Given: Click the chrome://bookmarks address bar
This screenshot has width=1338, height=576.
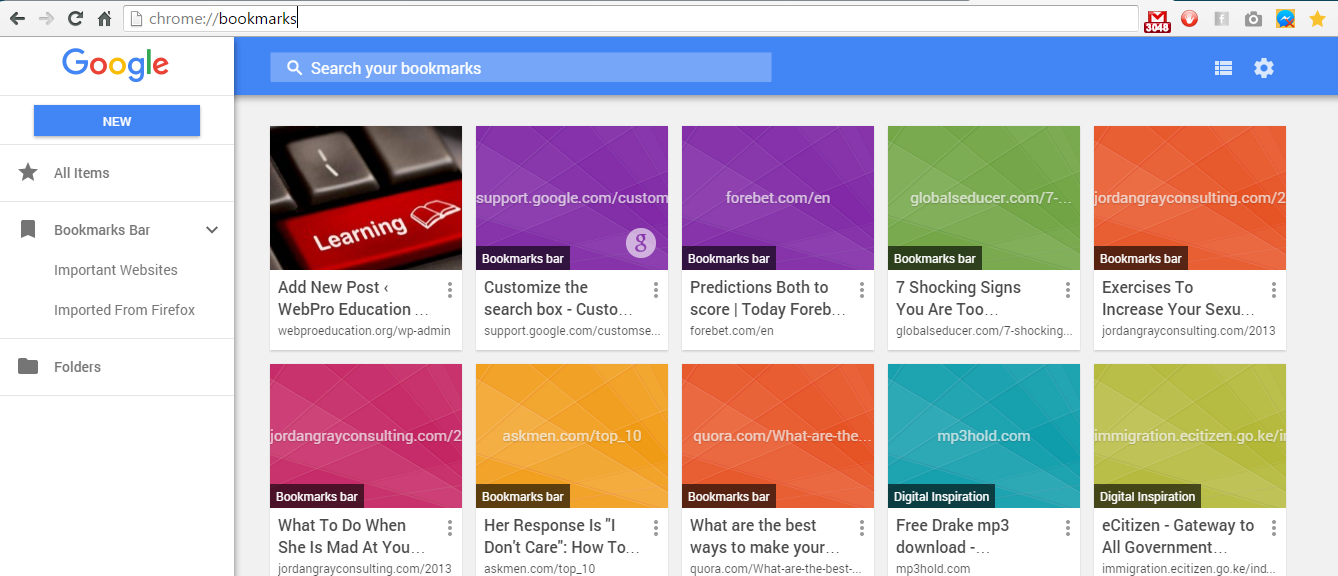Looking at the screenshot, I should (631, 18).
